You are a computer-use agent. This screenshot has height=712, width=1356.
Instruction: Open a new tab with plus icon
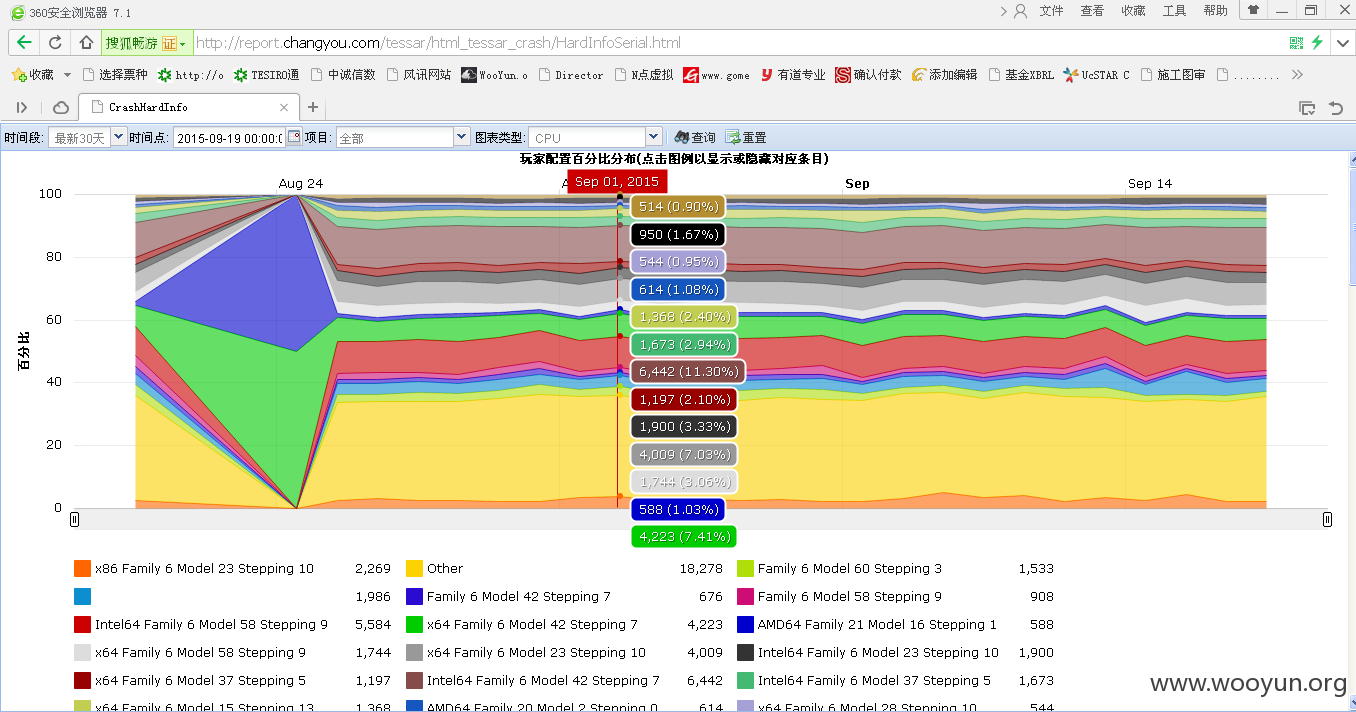(313, 107)
